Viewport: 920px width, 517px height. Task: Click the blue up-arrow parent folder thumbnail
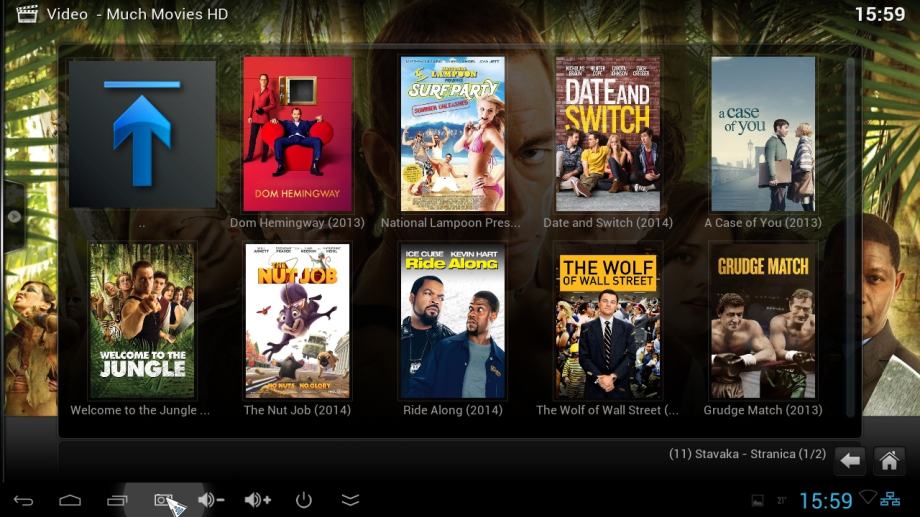142,134
